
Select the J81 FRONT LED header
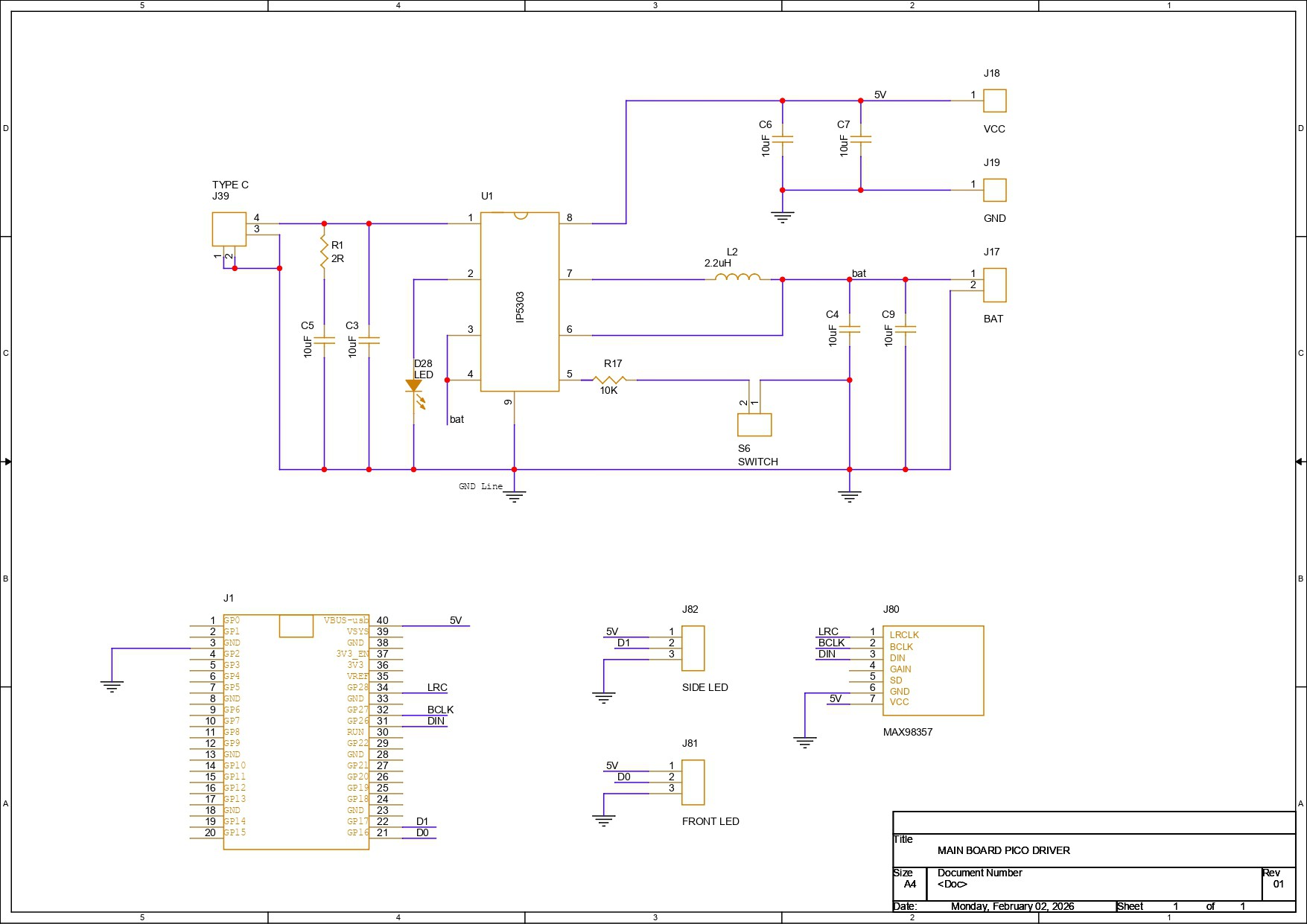click(693, 782)
